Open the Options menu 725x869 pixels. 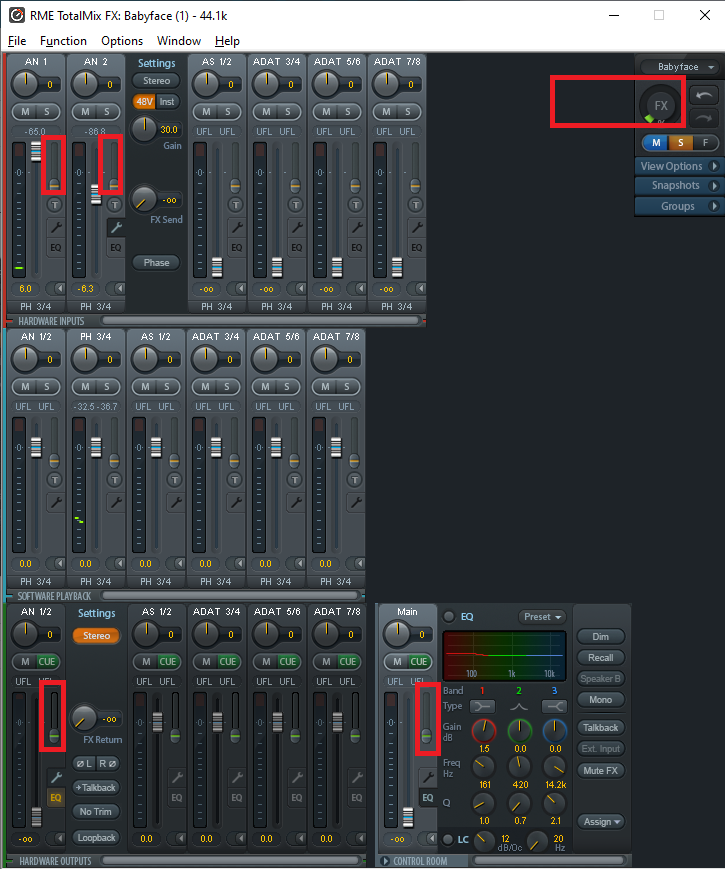[122, 41]
